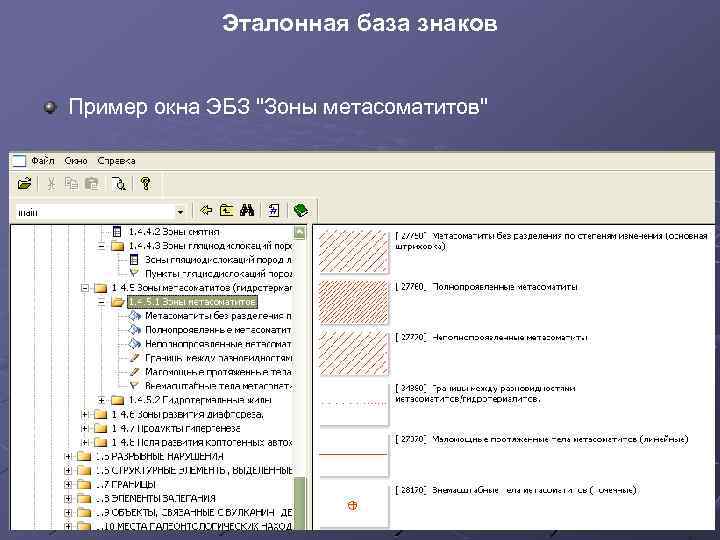Expand the 1.6 СТРУКТУРНЫЕ ЭЛЕМЕНТЫ node
Image resolution: width=720 pixels, height=540 pixels.
click(68, 470)
